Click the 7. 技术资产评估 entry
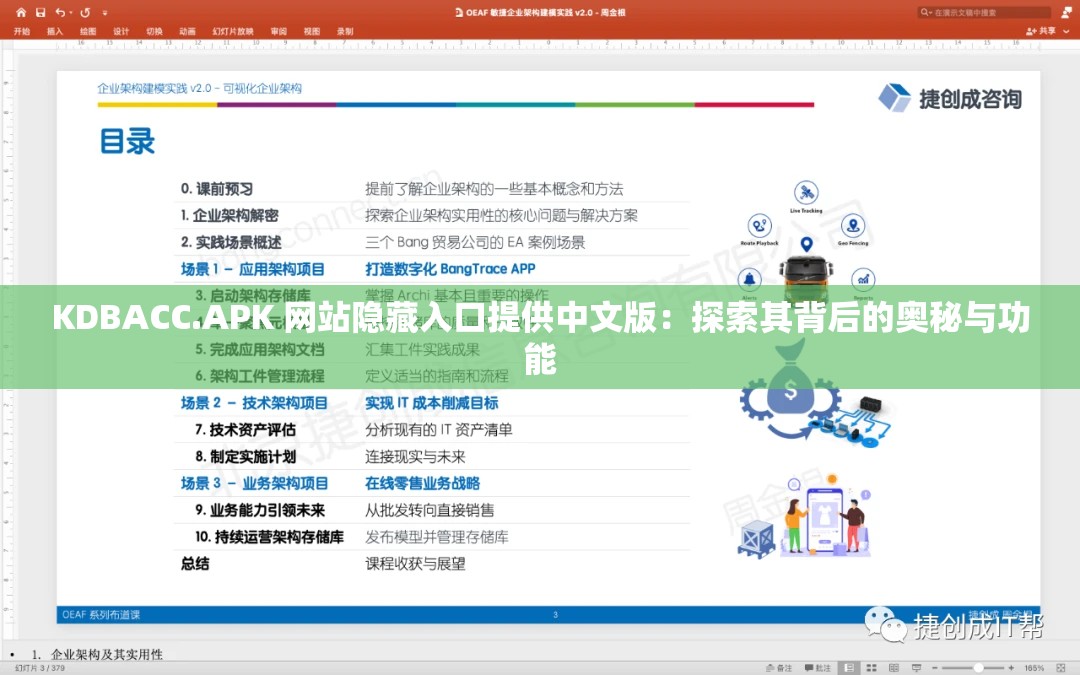This screenshot has height=675, width=1080. [245, 430]
